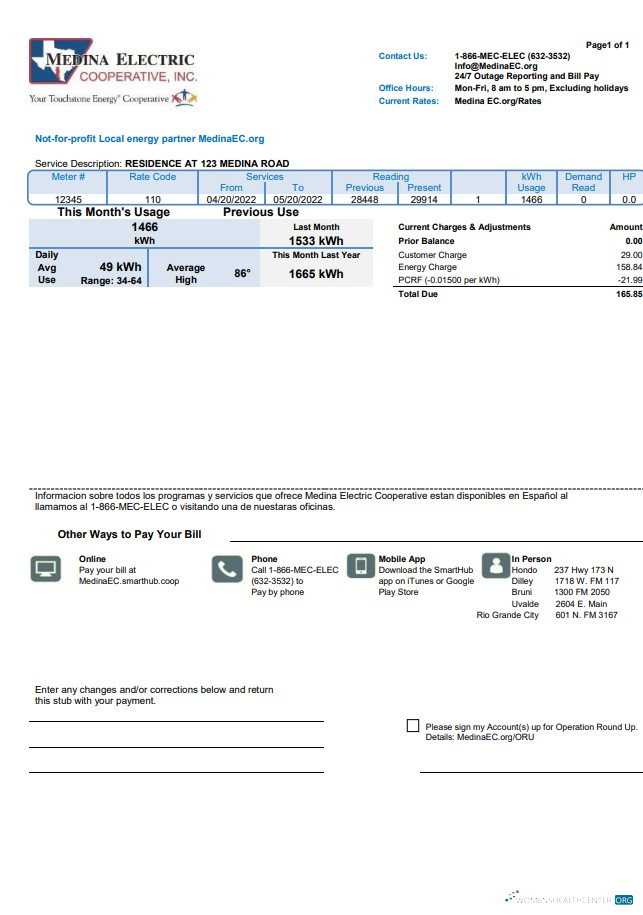Screen dimensions: 643x915
Task: Click the Touchstone Energy star figures icon
Action: [x=184, y=97]
